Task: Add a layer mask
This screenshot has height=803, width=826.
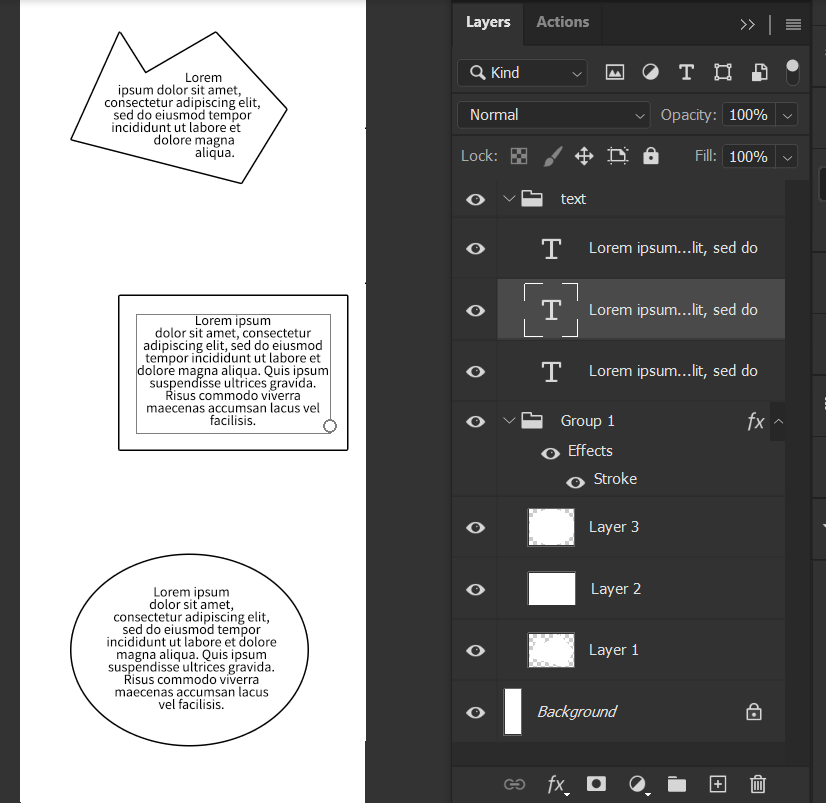Action: click(x=596, y=784)
